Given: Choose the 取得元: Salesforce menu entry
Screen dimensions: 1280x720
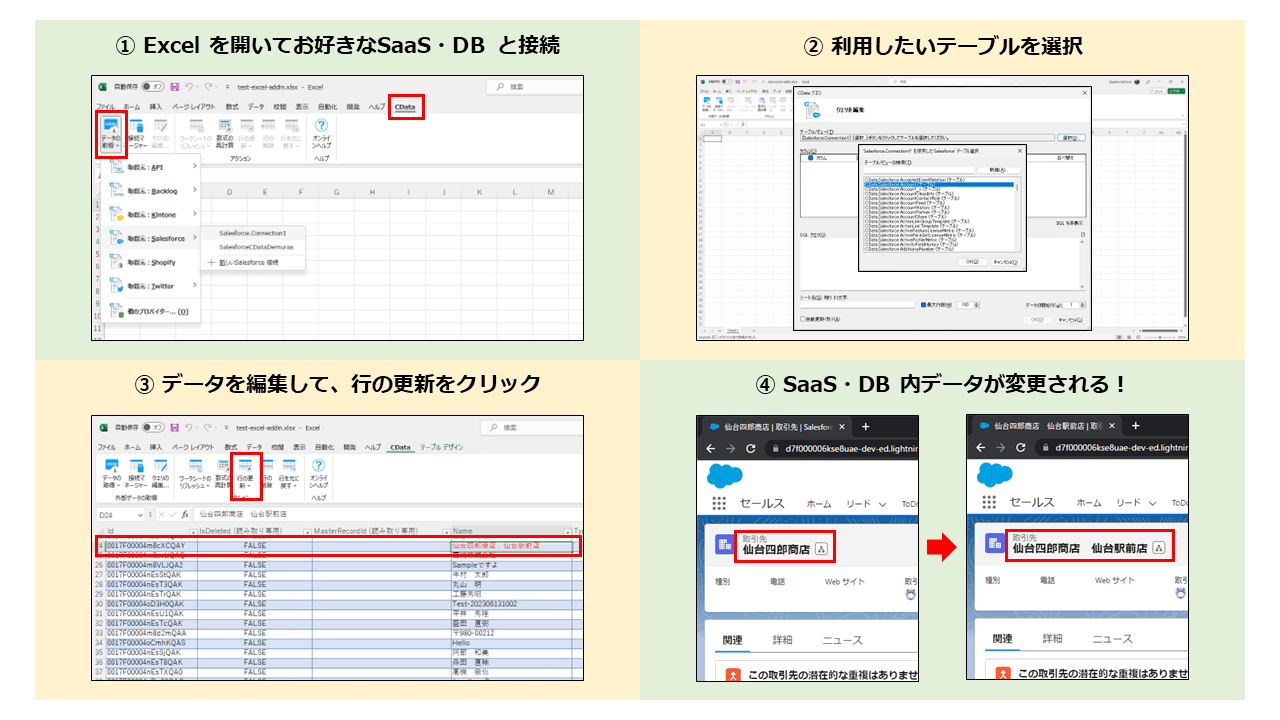Looking at the screenshot, I should pyautogui.click(x=150, y=239).
